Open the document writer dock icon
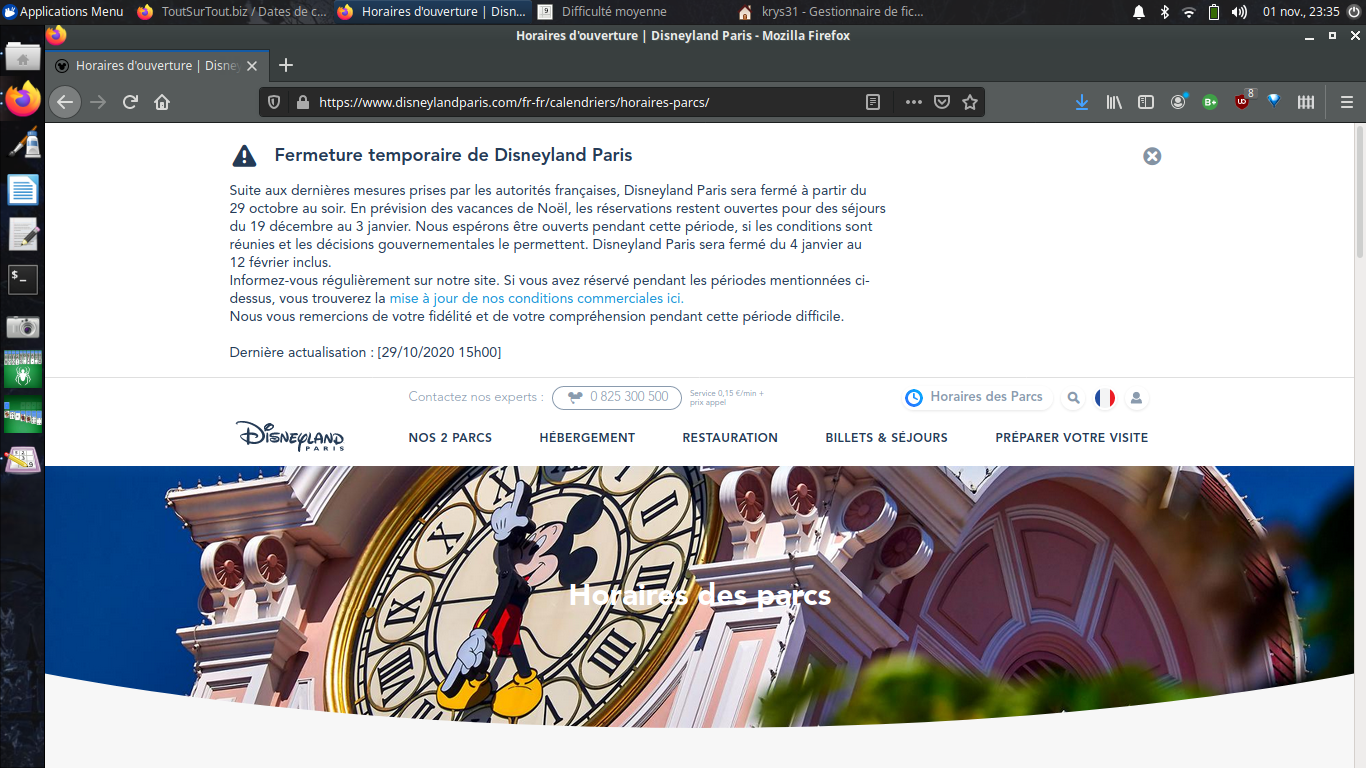This screenshot has width=1366, height=768. click(23, 189)
